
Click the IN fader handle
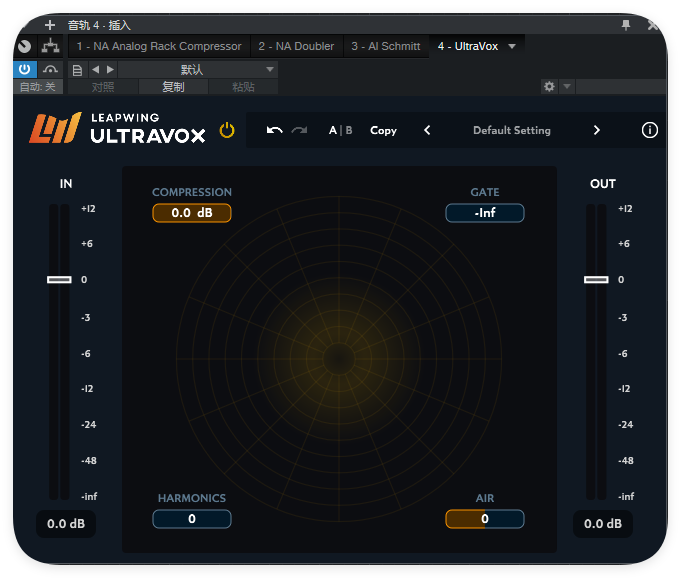[x=59, y=280]
